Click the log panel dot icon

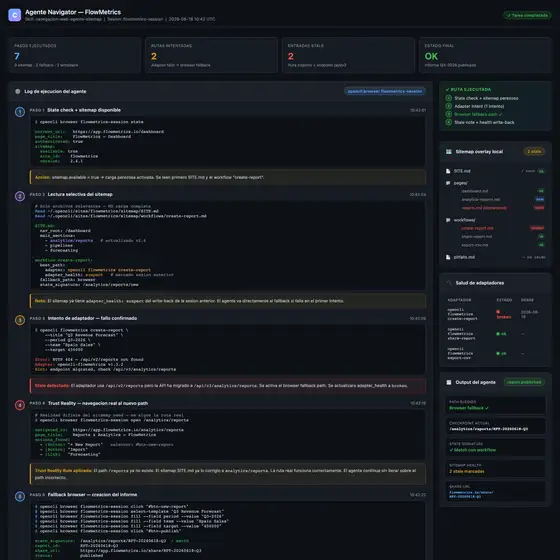pos(18,91)
